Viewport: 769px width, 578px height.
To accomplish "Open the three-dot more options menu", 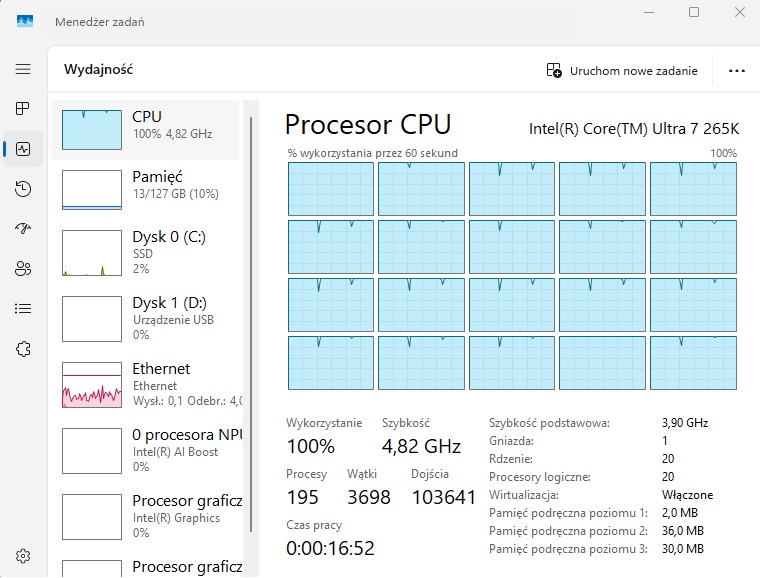I will point(738,71).
